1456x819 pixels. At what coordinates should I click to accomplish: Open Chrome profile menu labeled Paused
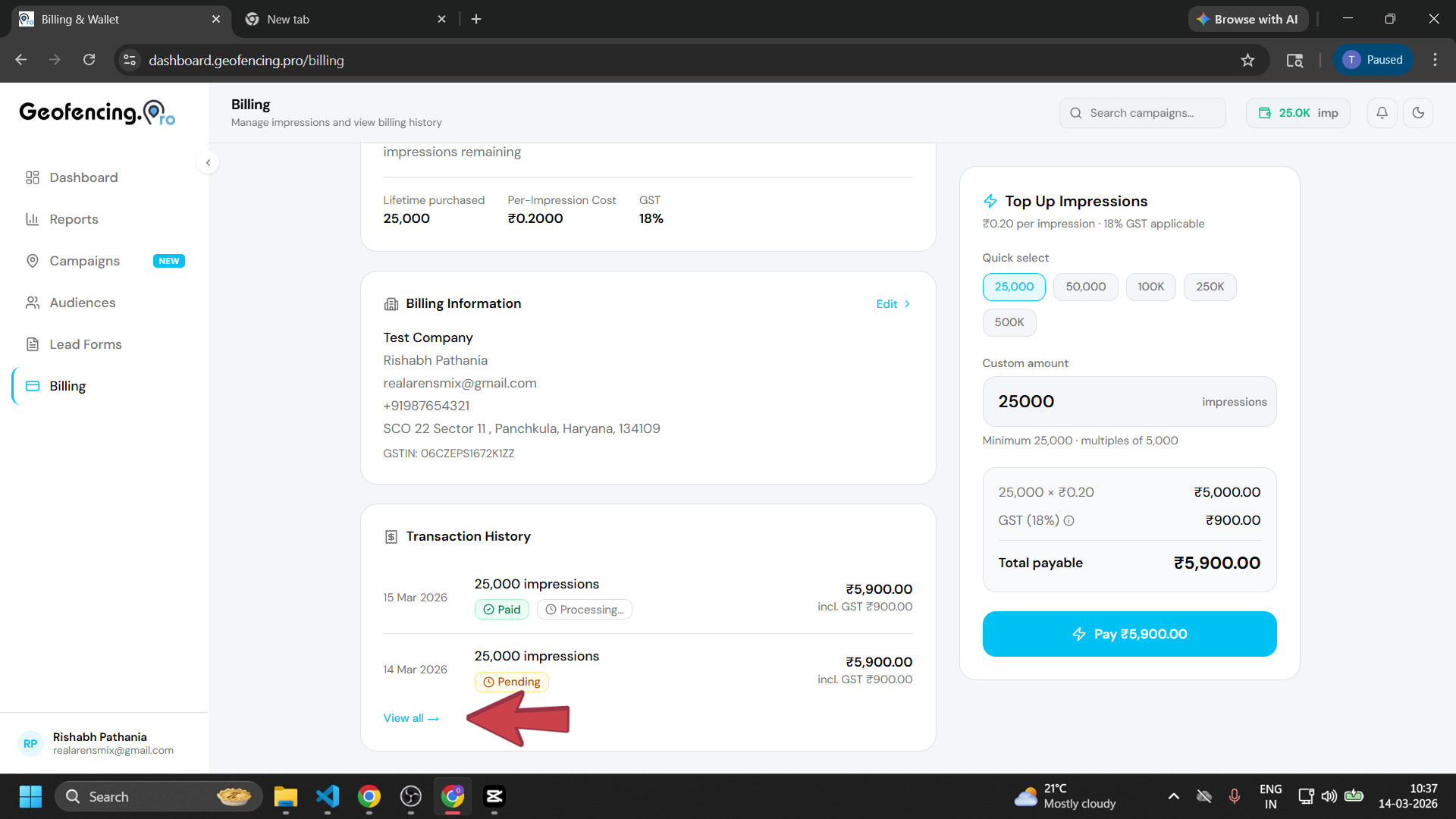coord(1373,59)
